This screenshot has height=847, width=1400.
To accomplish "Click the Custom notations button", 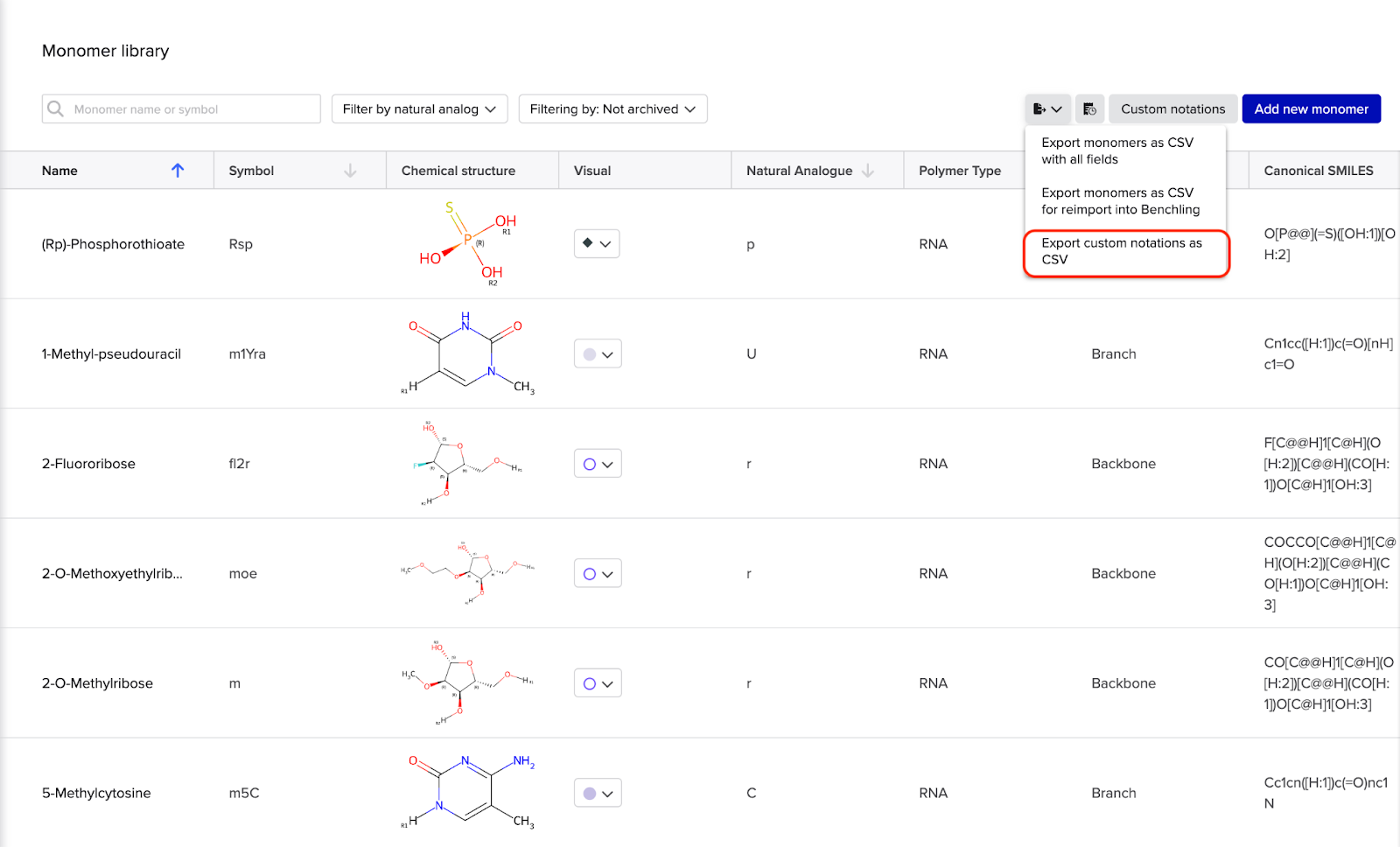I will click(1172, 109).
